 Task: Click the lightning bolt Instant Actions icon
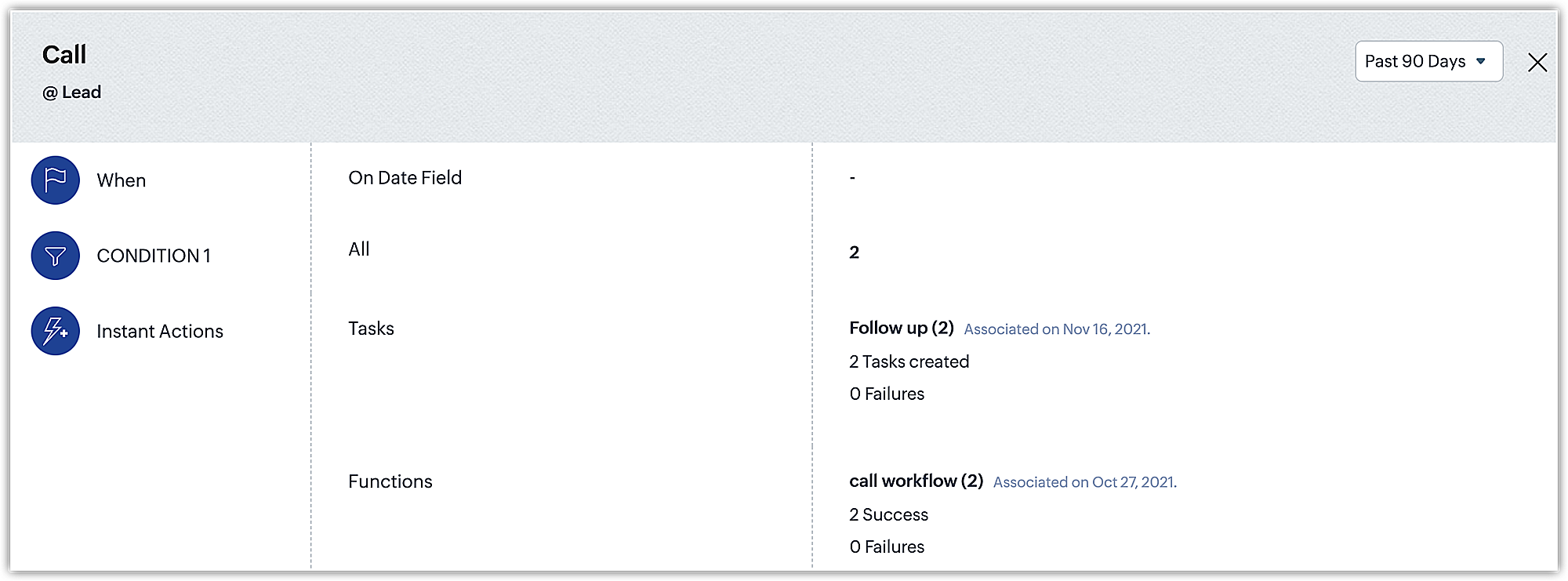pyautogui.click(x=55, y=331)
